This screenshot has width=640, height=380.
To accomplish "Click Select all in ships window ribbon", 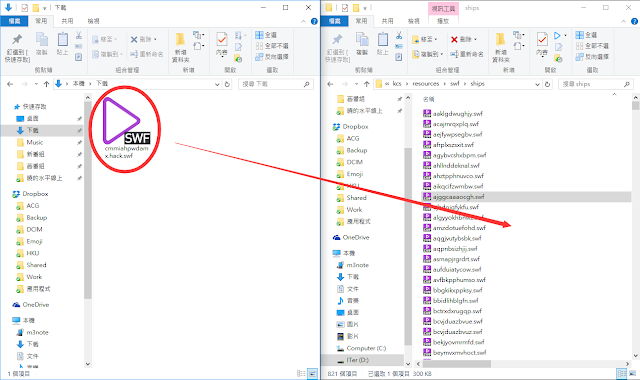I will 586,35.
